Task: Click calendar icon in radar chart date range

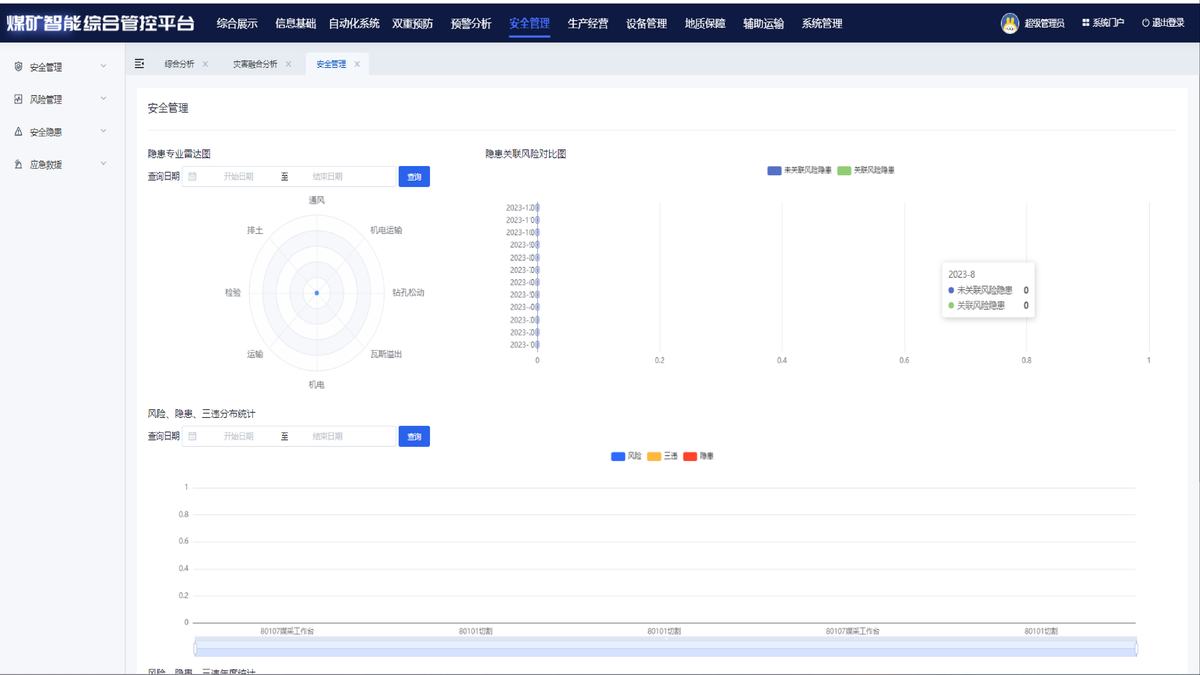Action: point(192,176)
